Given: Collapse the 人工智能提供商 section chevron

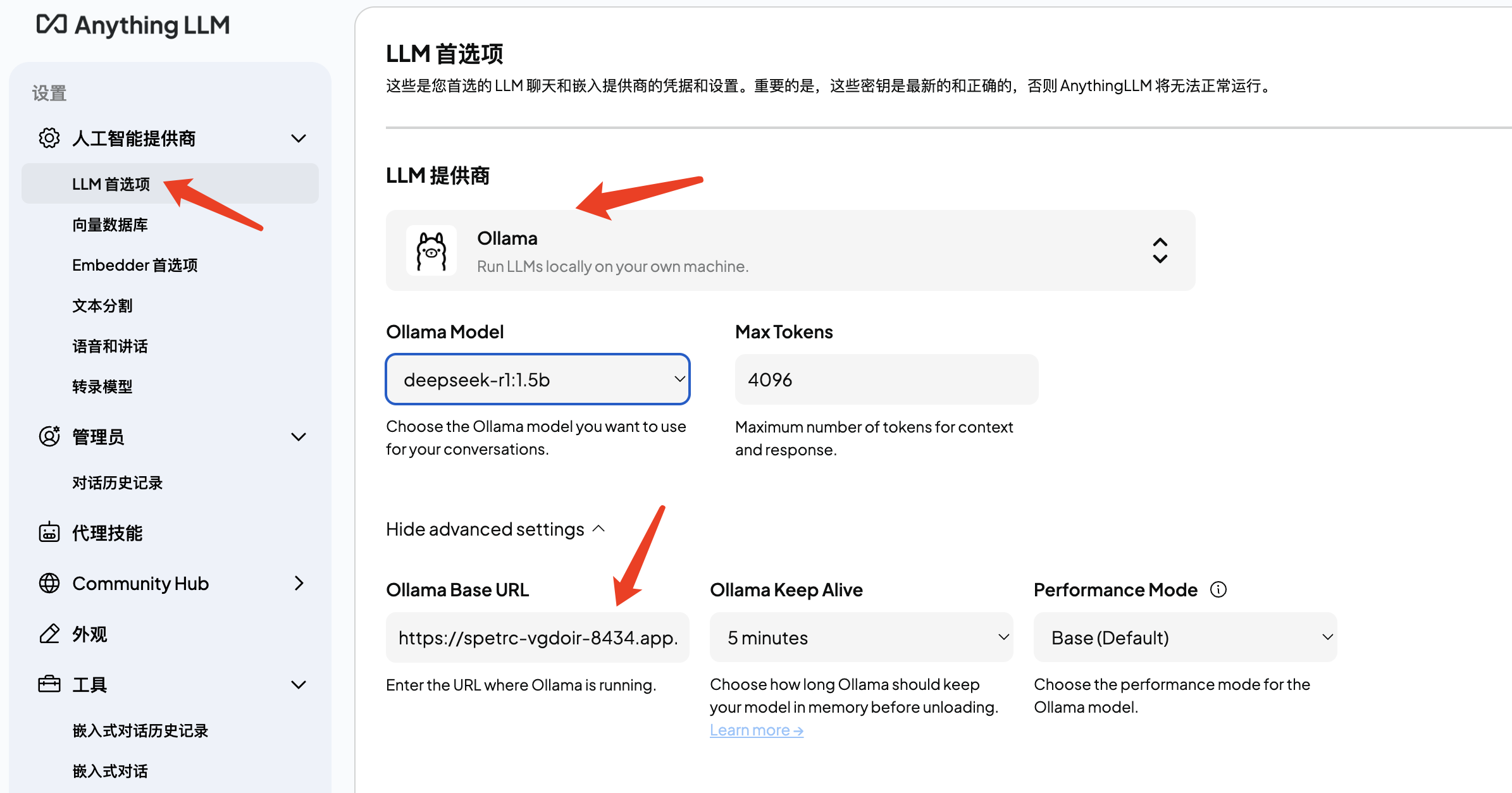Looking at the screenshot, I should [x=299, y=138].
